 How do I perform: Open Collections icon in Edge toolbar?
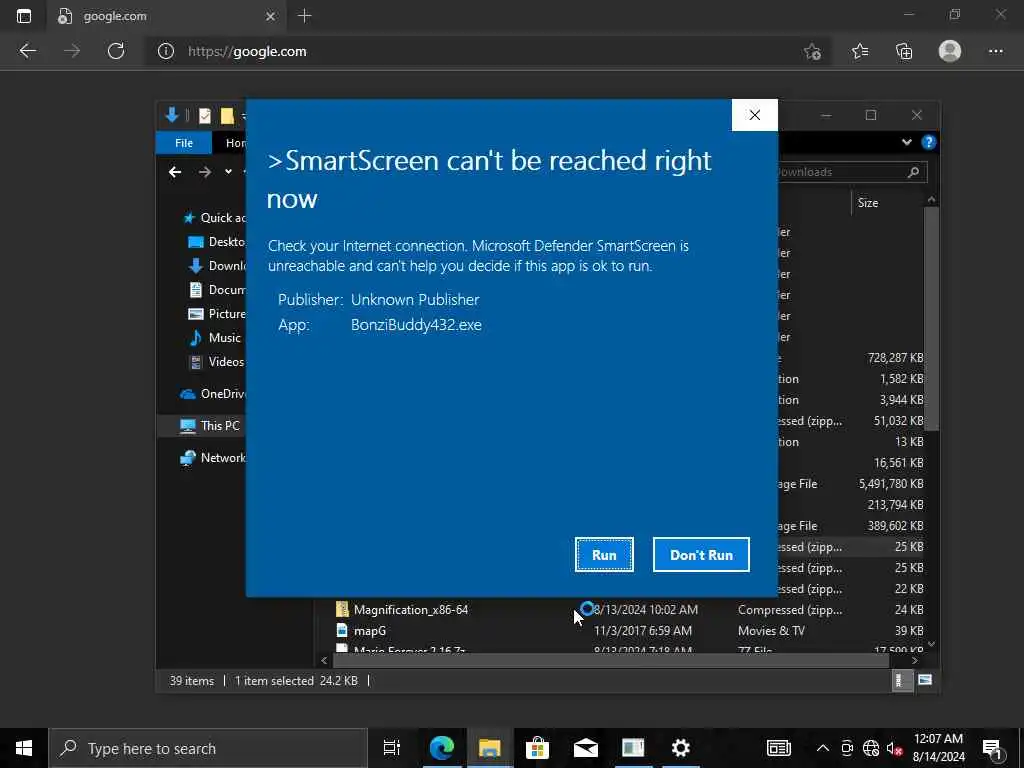904,51
